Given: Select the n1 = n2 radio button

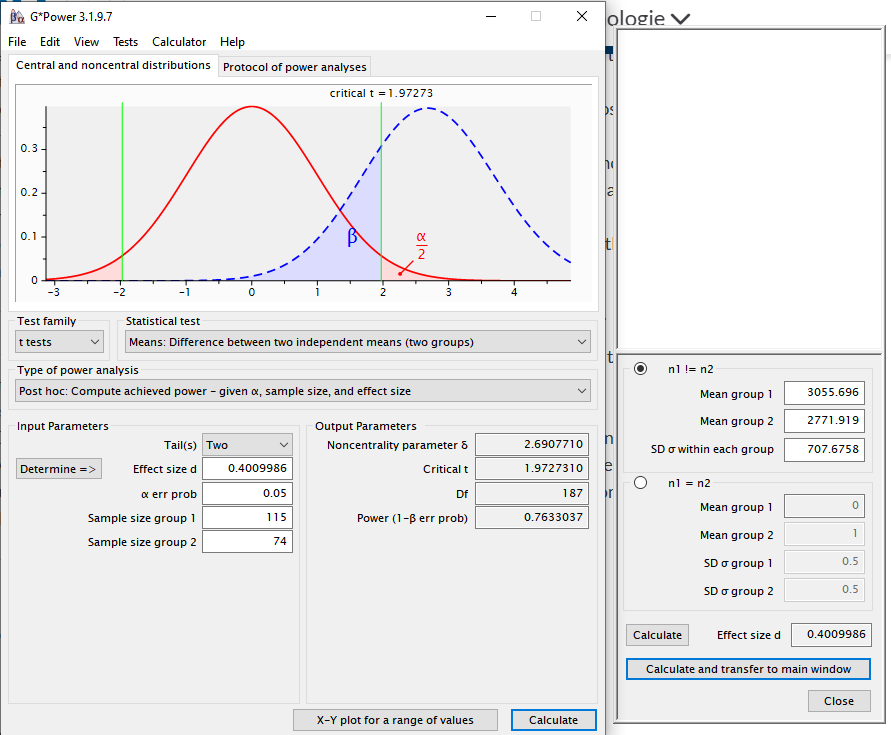Looking at the screenshot, I should (x=640, y=483).
